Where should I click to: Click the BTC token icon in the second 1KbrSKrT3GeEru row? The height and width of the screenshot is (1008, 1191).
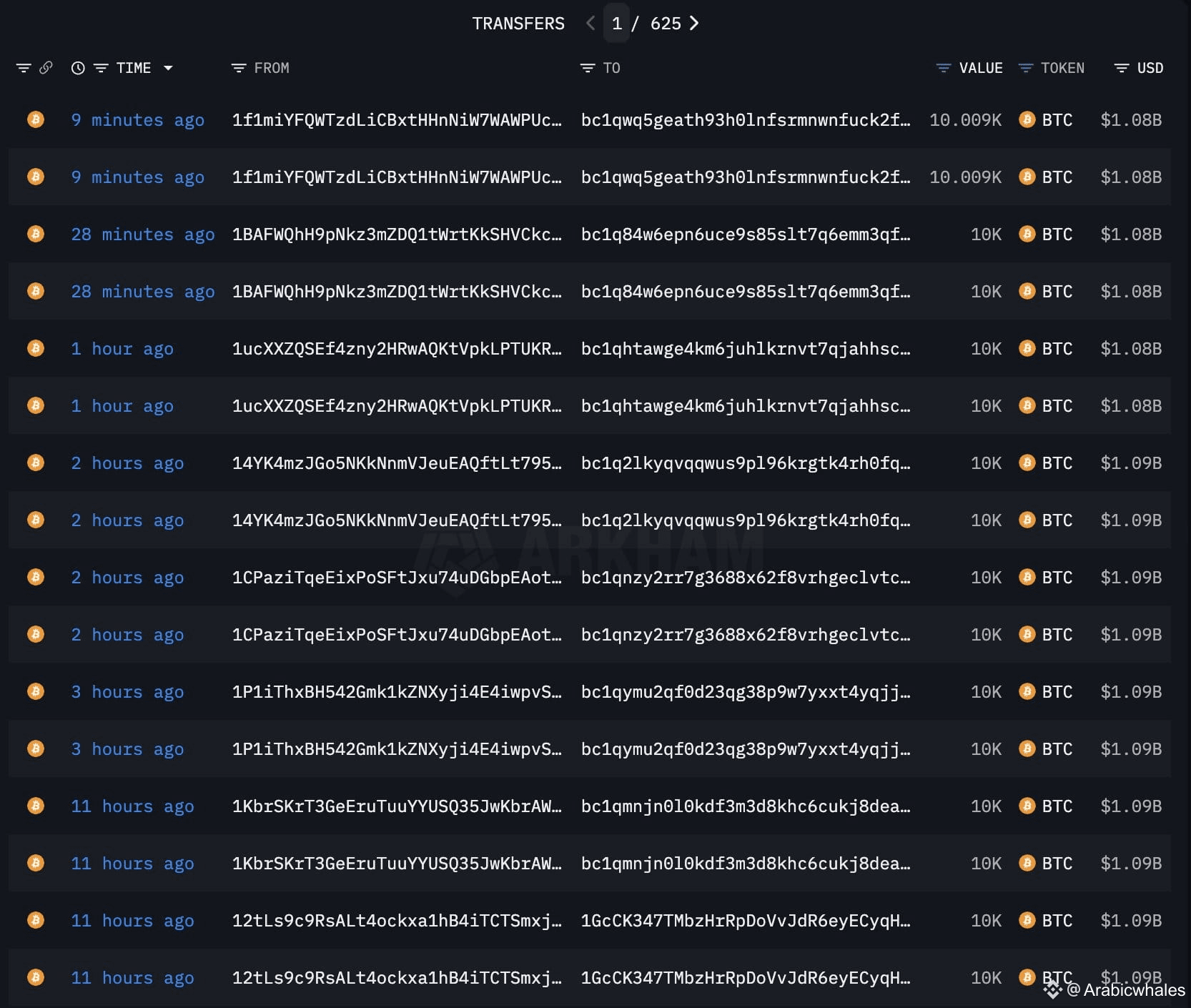click(x=1027, y=863)
